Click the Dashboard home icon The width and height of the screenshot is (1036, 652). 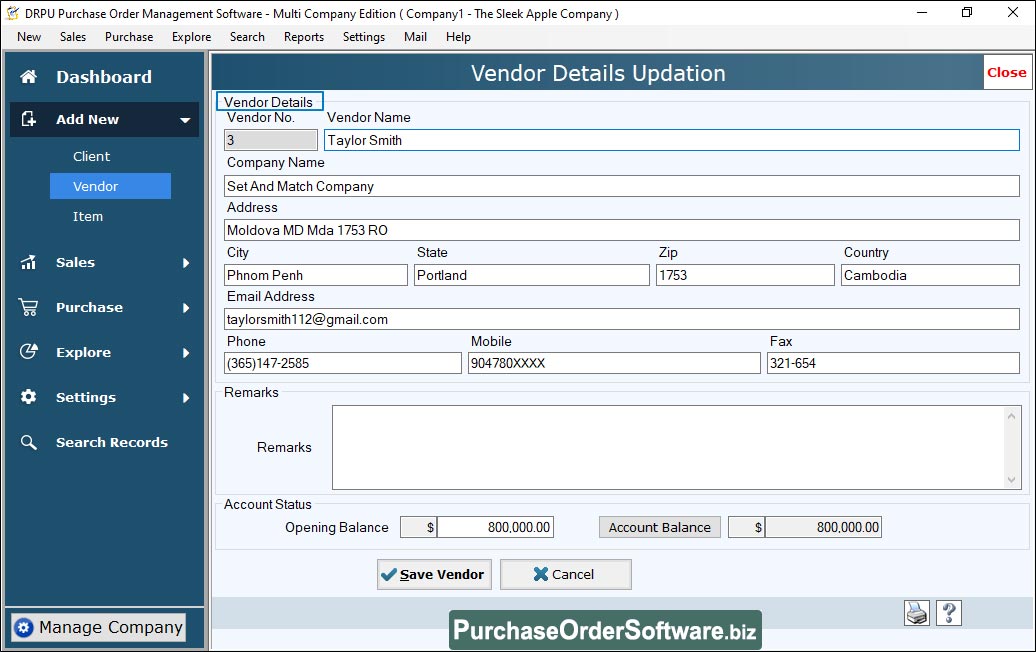28,77
